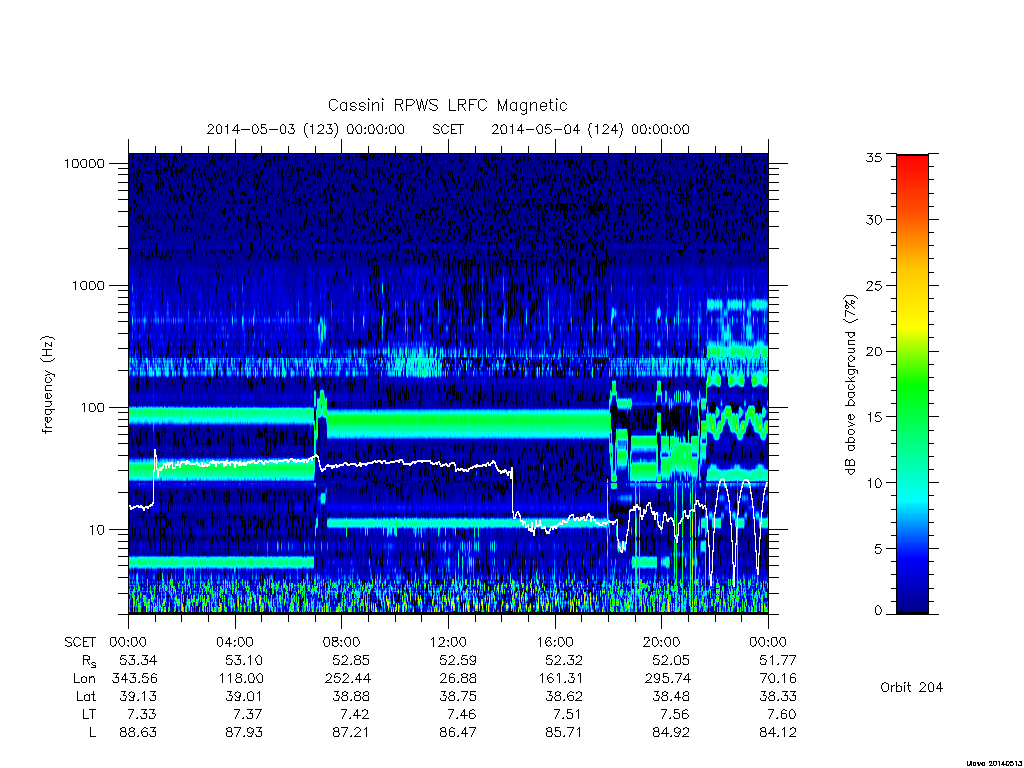The image size is (1024, 768).
Task: Click the Rs value '52.85'
Action: click(351, 660)
